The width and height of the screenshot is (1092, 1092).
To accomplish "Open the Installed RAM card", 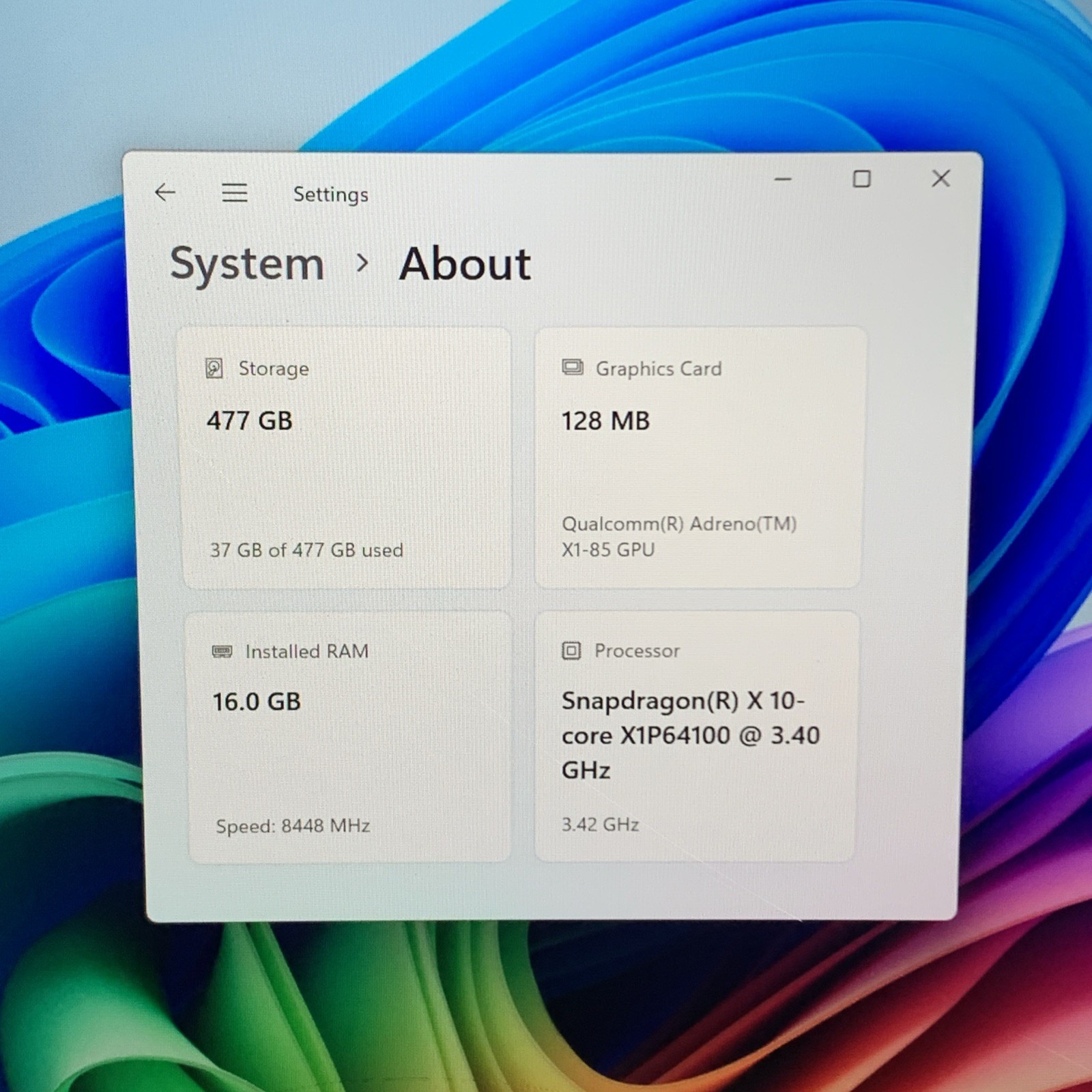I will (349, 737).
